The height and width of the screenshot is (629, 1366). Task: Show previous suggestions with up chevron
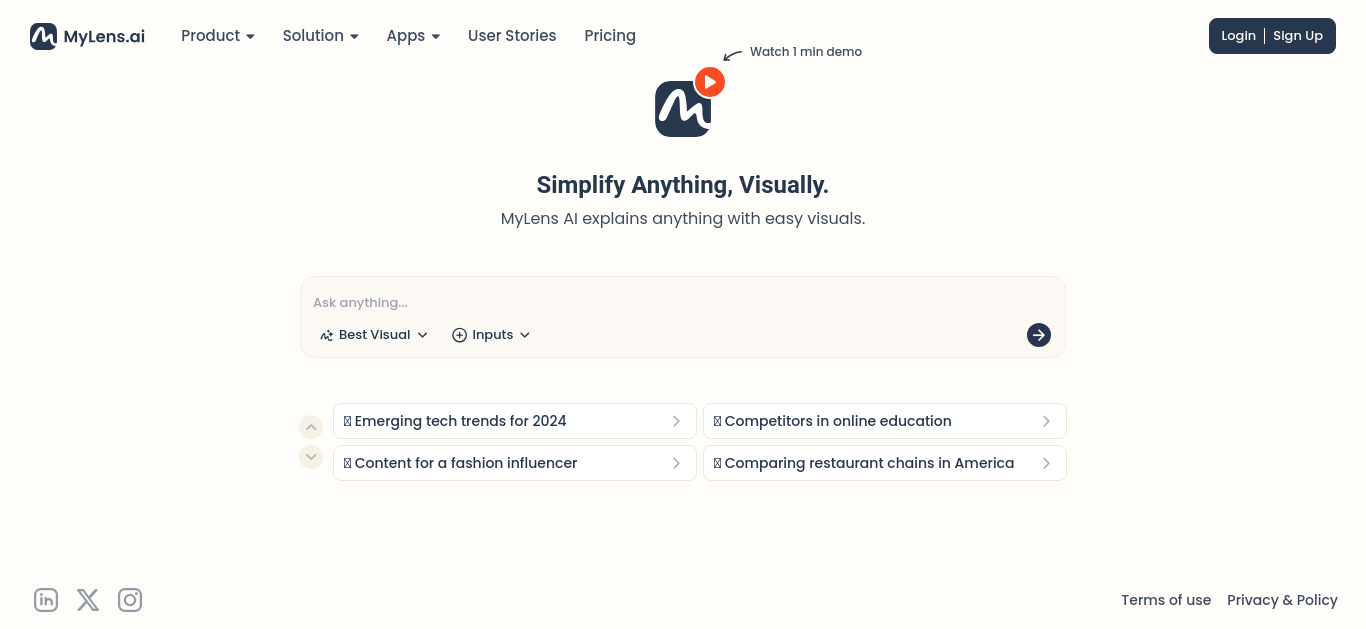311,427
